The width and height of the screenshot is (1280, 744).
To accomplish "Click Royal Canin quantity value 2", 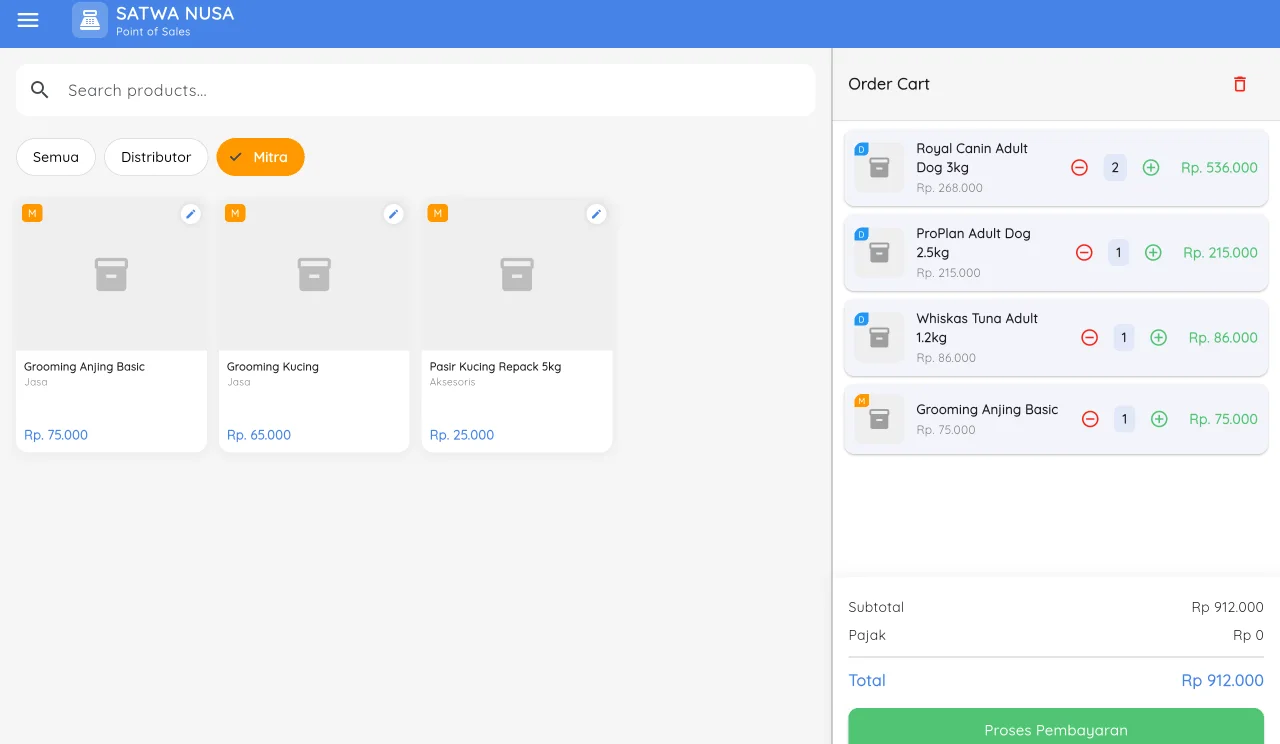I will (1115, 168).
